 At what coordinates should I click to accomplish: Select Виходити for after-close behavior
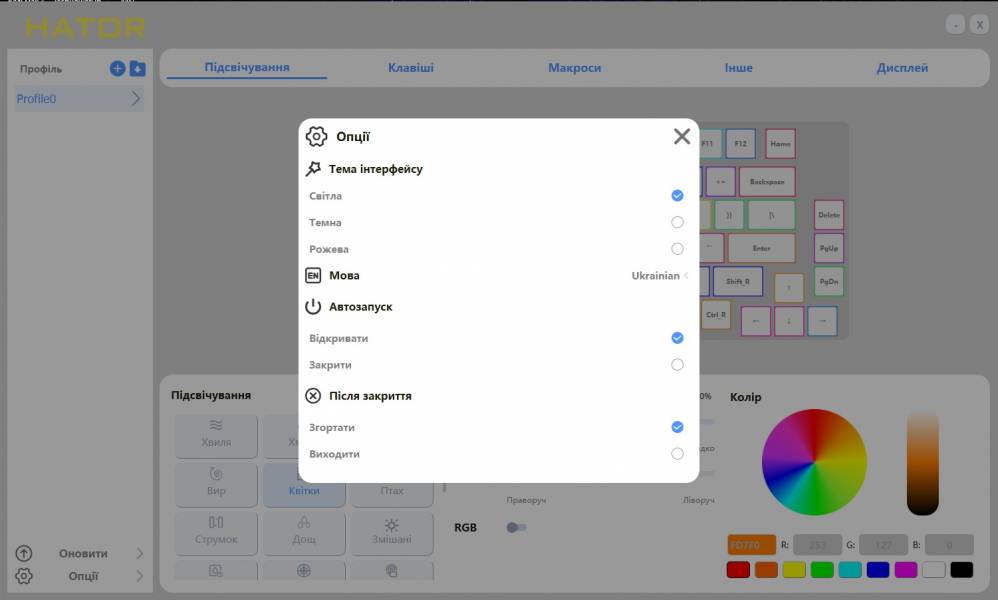(677, 454)
